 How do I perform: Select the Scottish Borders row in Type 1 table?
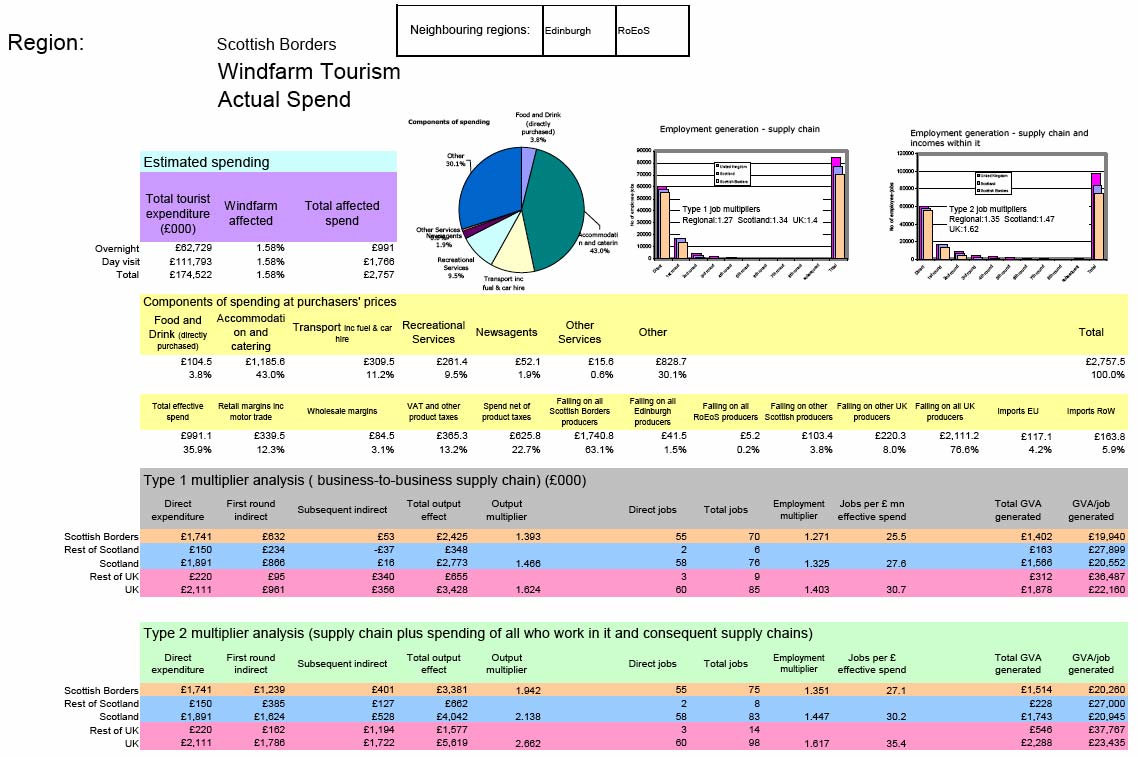click(634, 536)
